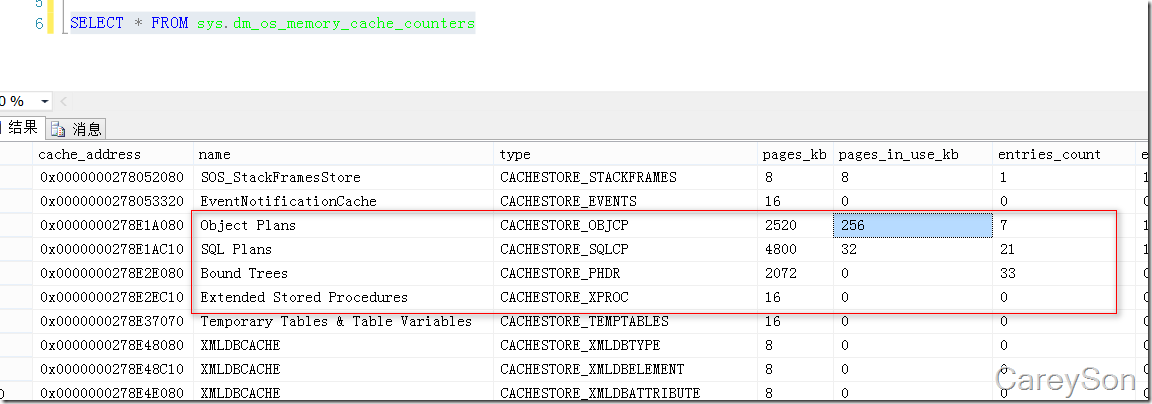Switch to the 结果 results tab

[20, 128]
